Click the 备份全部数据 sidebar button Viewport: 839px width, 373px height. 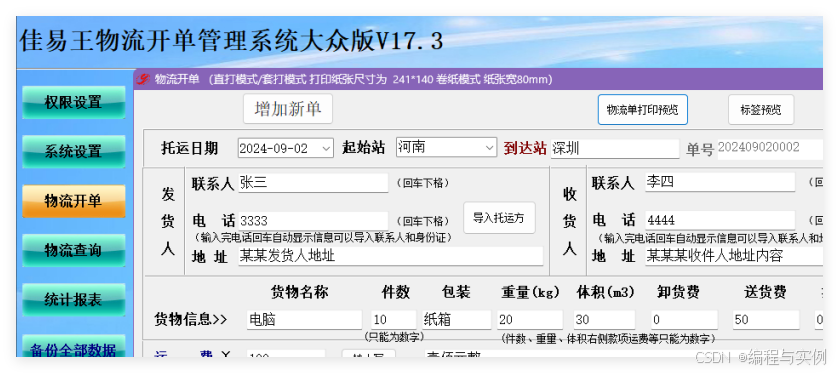73,346
